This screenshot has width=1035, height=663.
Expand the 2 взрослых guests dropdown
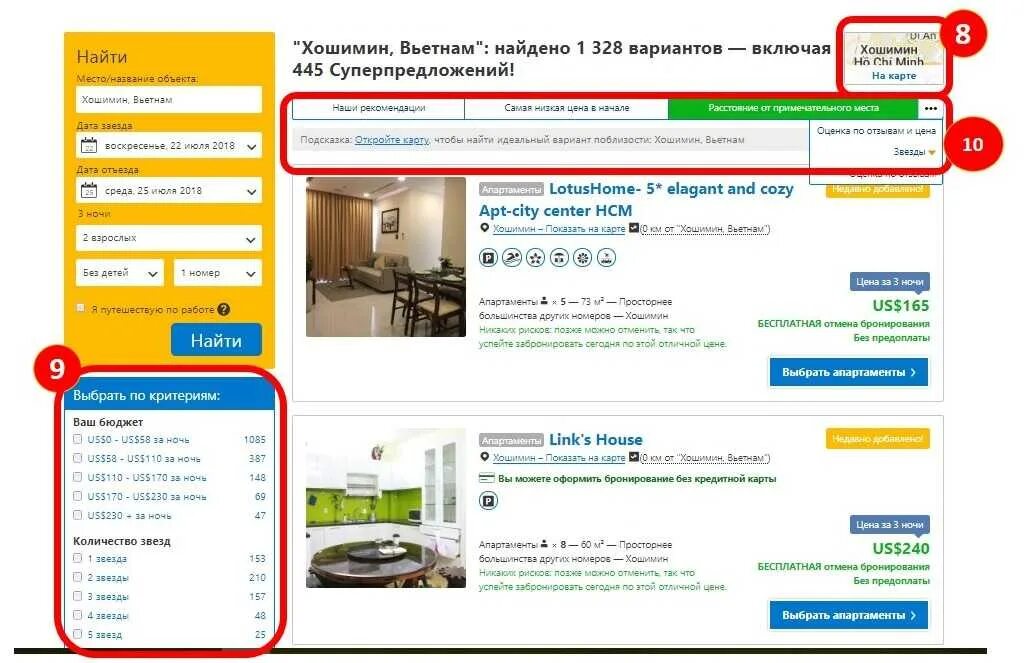point(169,238)
